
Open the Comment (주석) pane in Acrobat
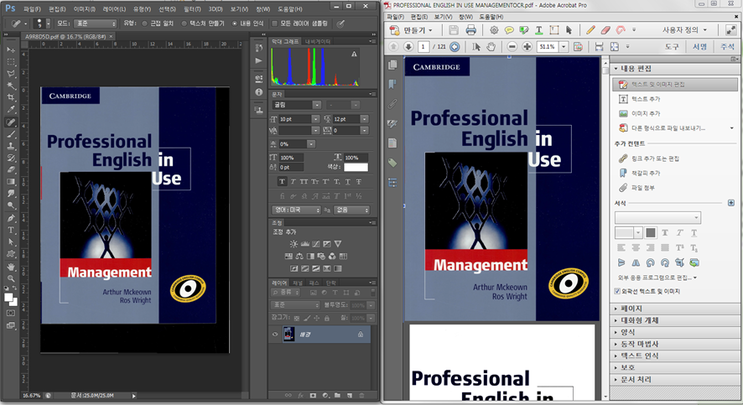[727, 46]
